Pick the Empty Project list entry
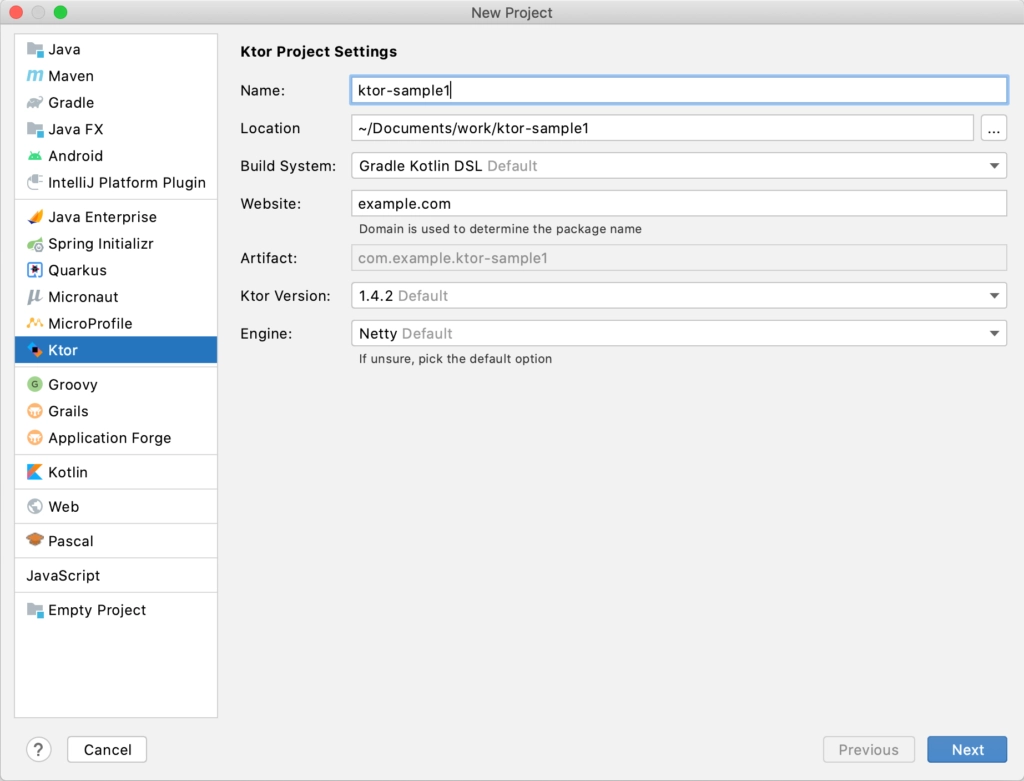The image size is (1024, 781). pos(116,610)
